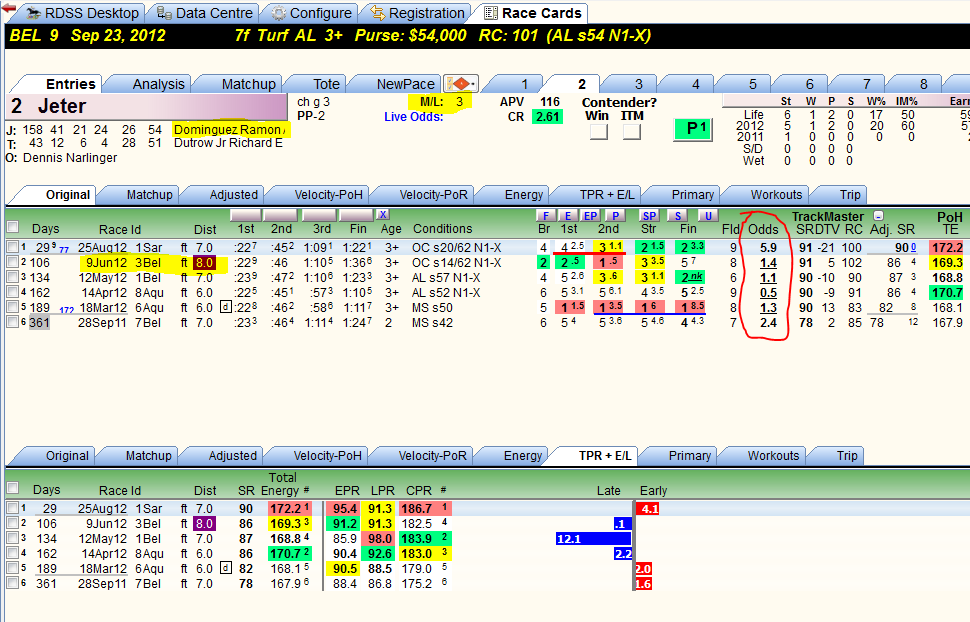This screenshot has height=622, width=970.
Task: Click the red 4.1 Early bar
Action: 647,509
